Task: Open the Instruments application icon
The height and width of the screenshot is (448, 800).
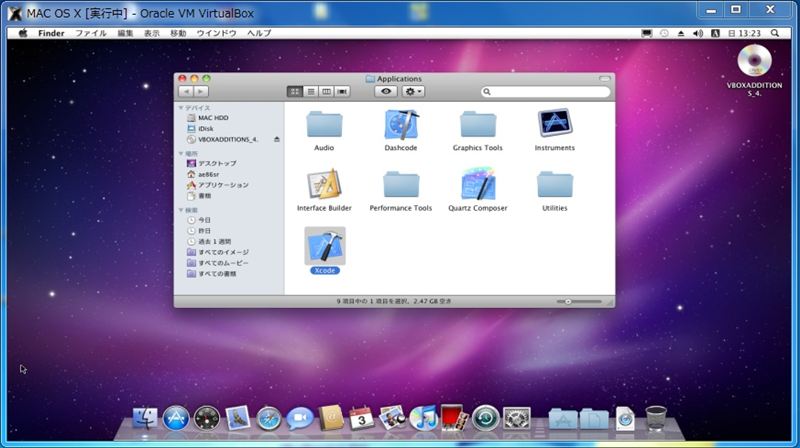Action: [555, 124]
